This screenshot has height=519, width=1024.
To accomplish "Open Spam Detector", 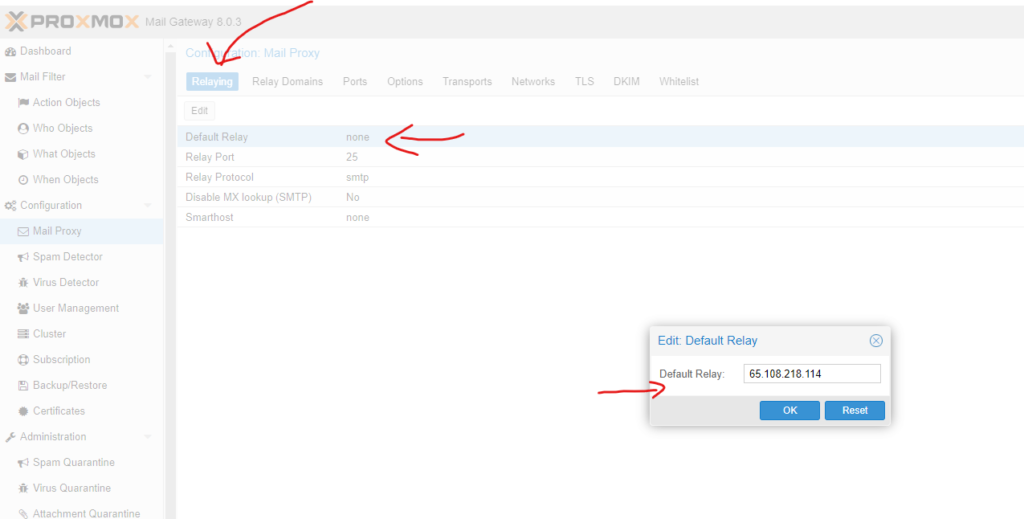I will click(68, 257).
